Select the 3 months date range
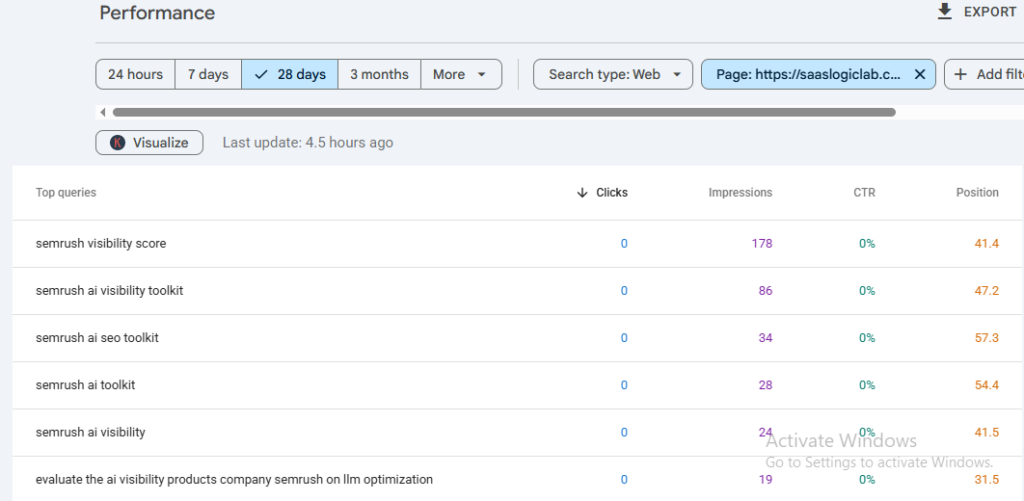The width and height of the screenshot is (1024, 501). [x=379, y=74]
